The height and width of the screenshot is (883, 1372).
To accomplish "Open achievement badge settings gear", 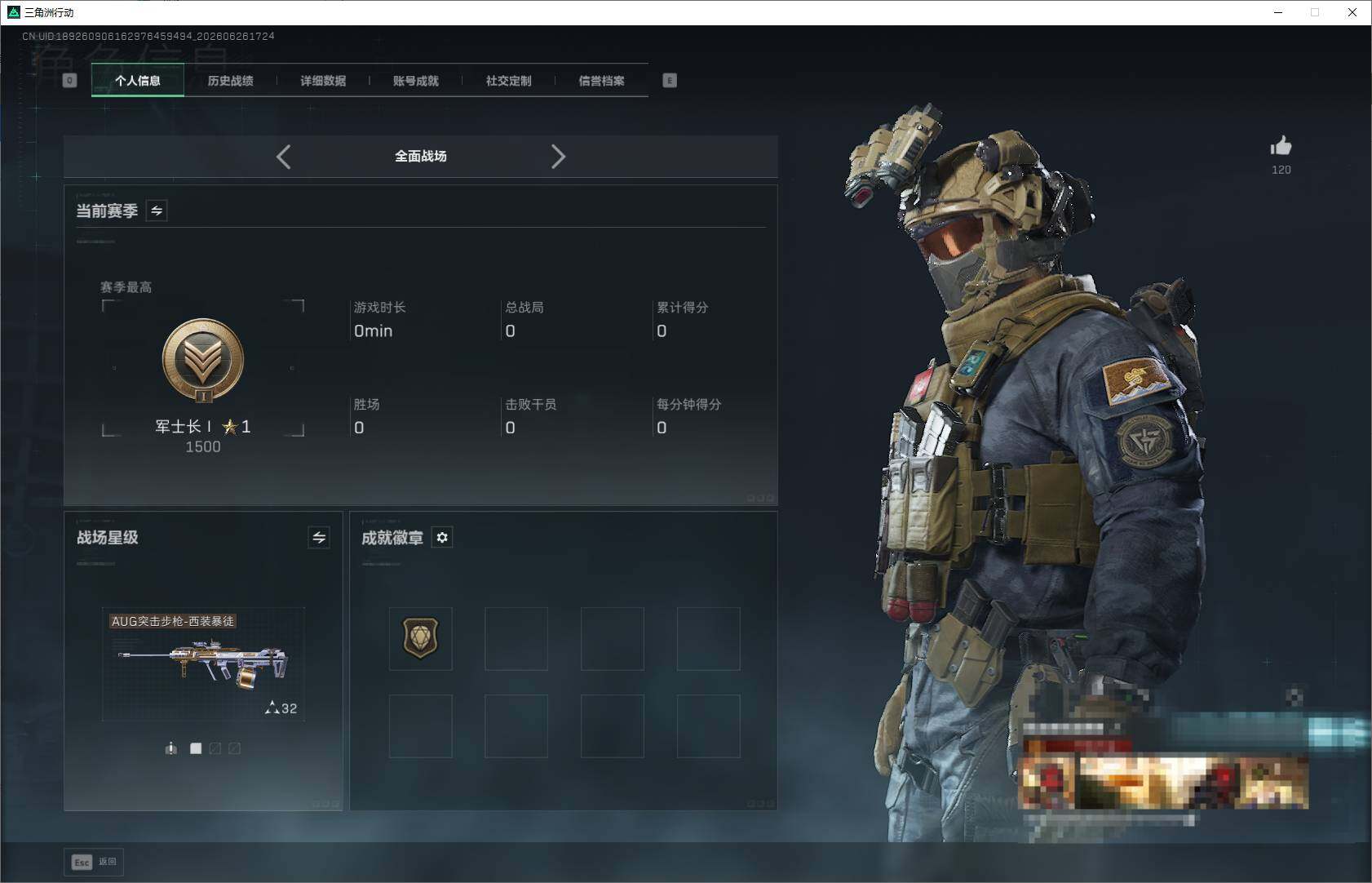I will (442, 537).
